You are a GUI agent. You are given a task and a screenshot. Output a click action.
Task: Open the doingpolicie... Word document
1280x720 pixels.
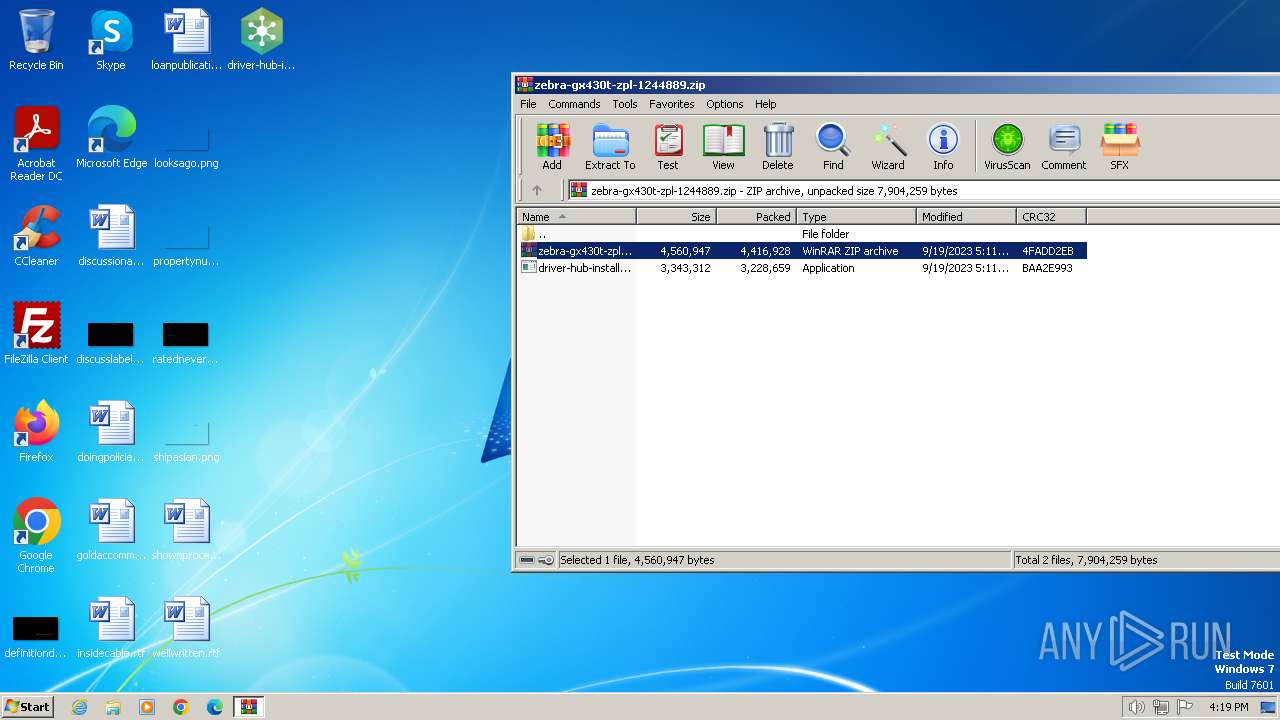[111, 432]
